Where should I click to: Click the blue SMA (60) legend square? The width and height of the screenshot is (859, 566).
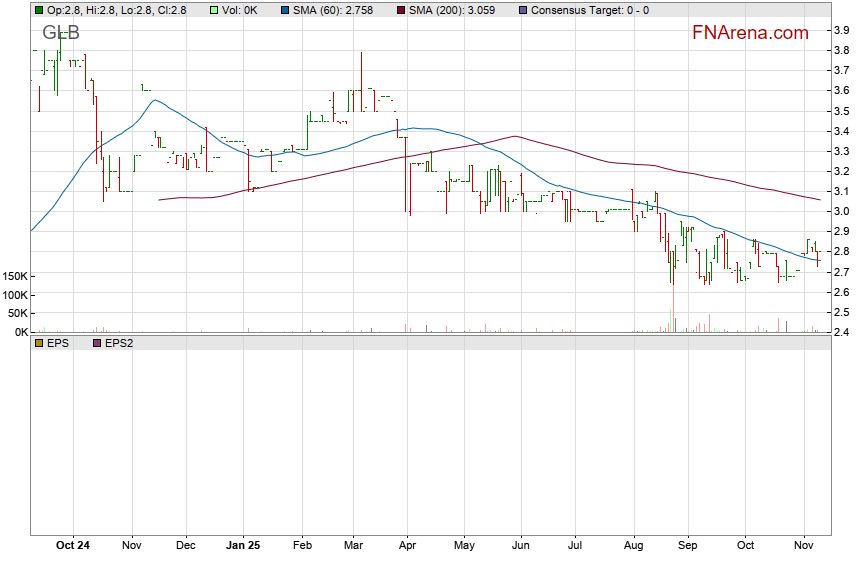[x=285, y=10]
